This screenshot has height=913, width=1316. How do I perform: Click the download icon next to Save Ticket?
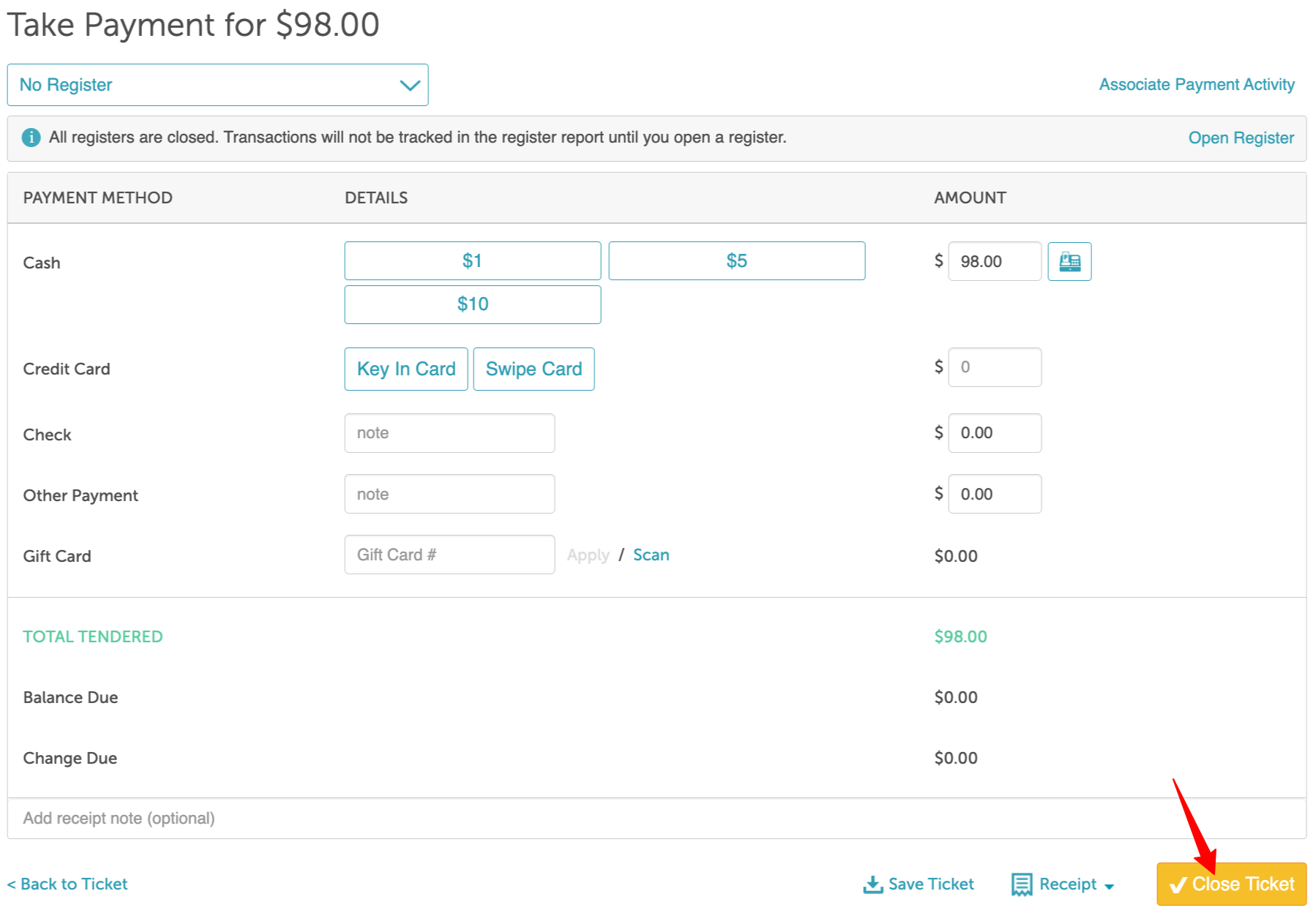[872, 884]
